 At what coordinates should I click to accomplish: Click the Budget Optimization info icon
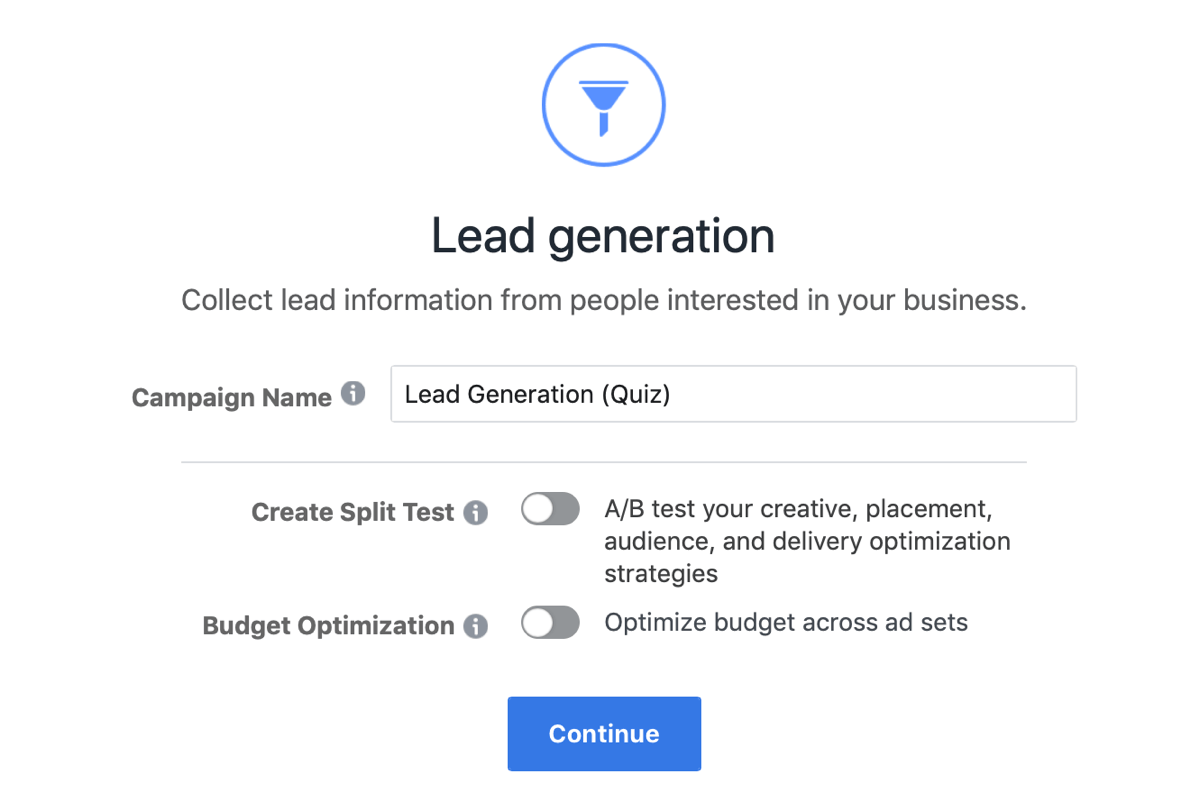point(477,625)
